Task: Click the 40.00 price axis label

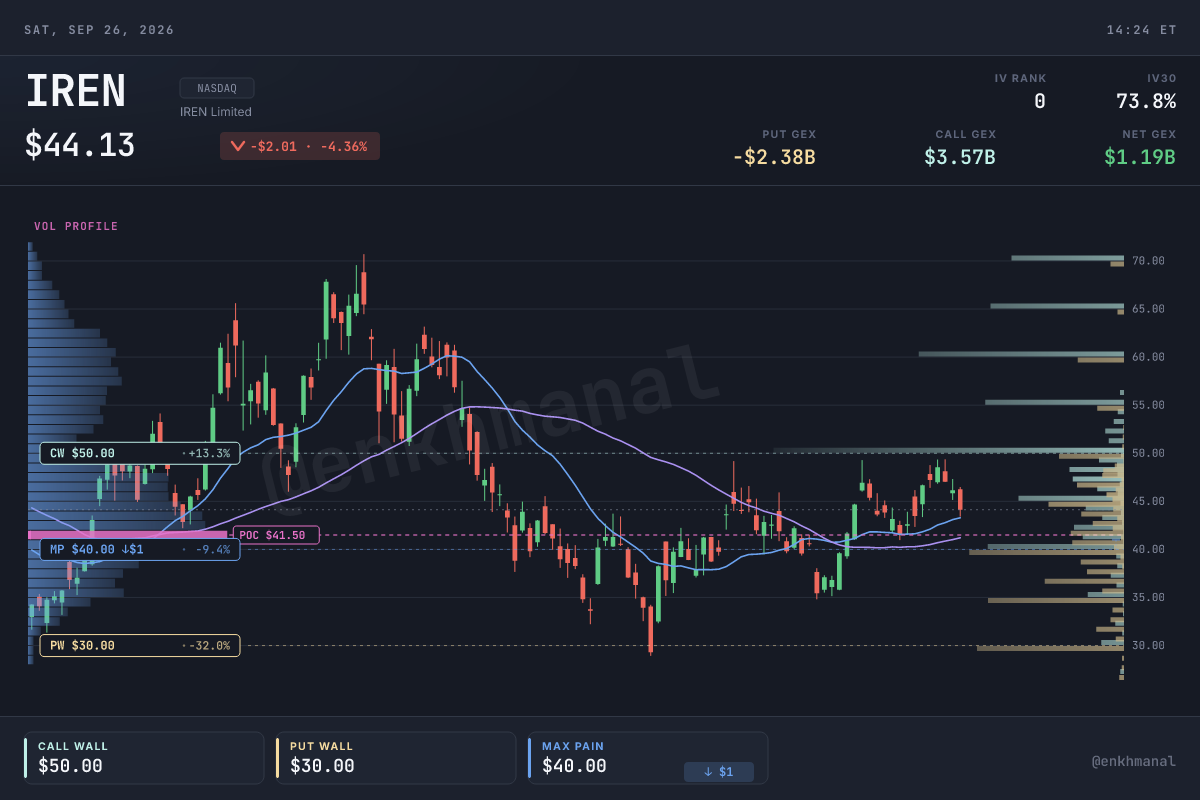Action: tap(1148, 549)
